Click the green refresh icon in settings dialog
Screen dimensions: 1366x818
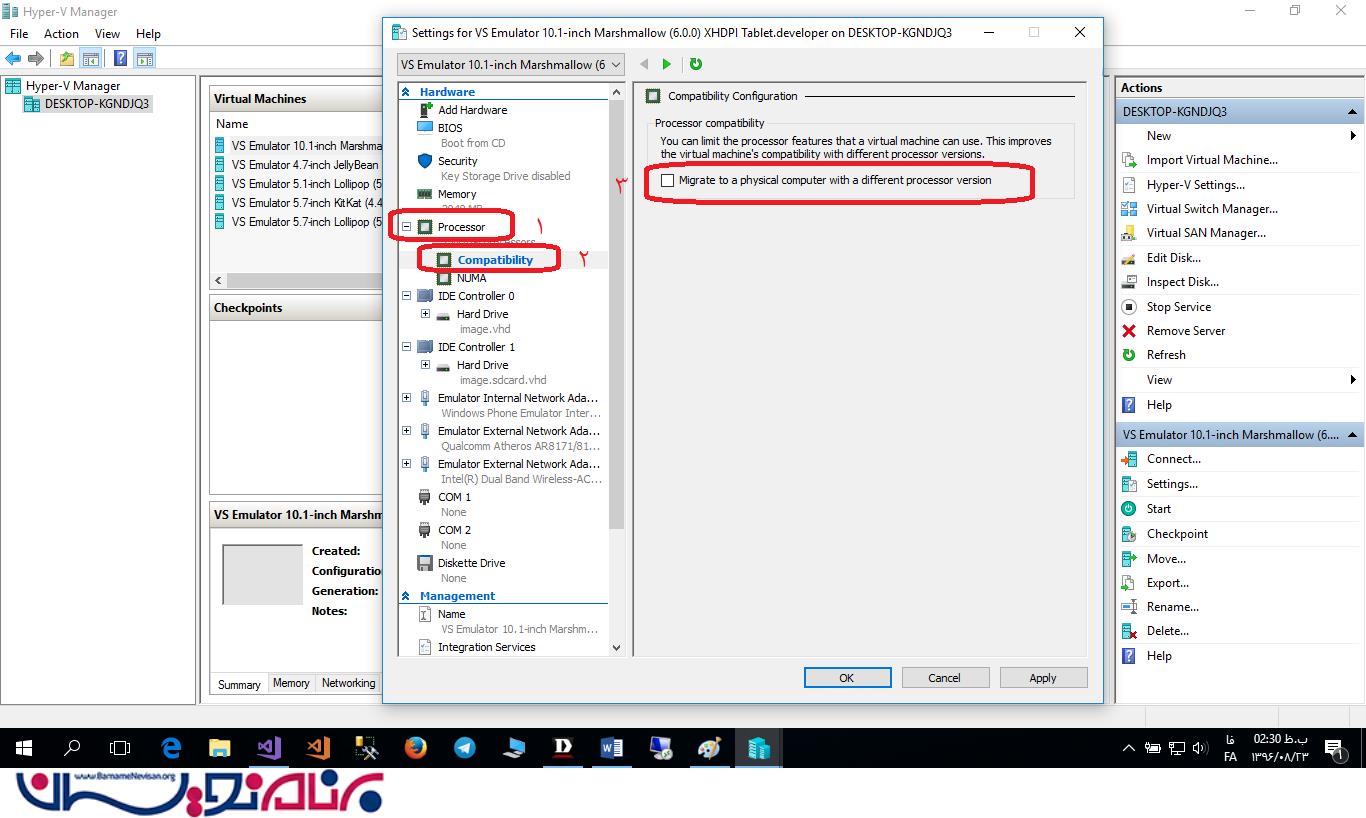[696, 64]
